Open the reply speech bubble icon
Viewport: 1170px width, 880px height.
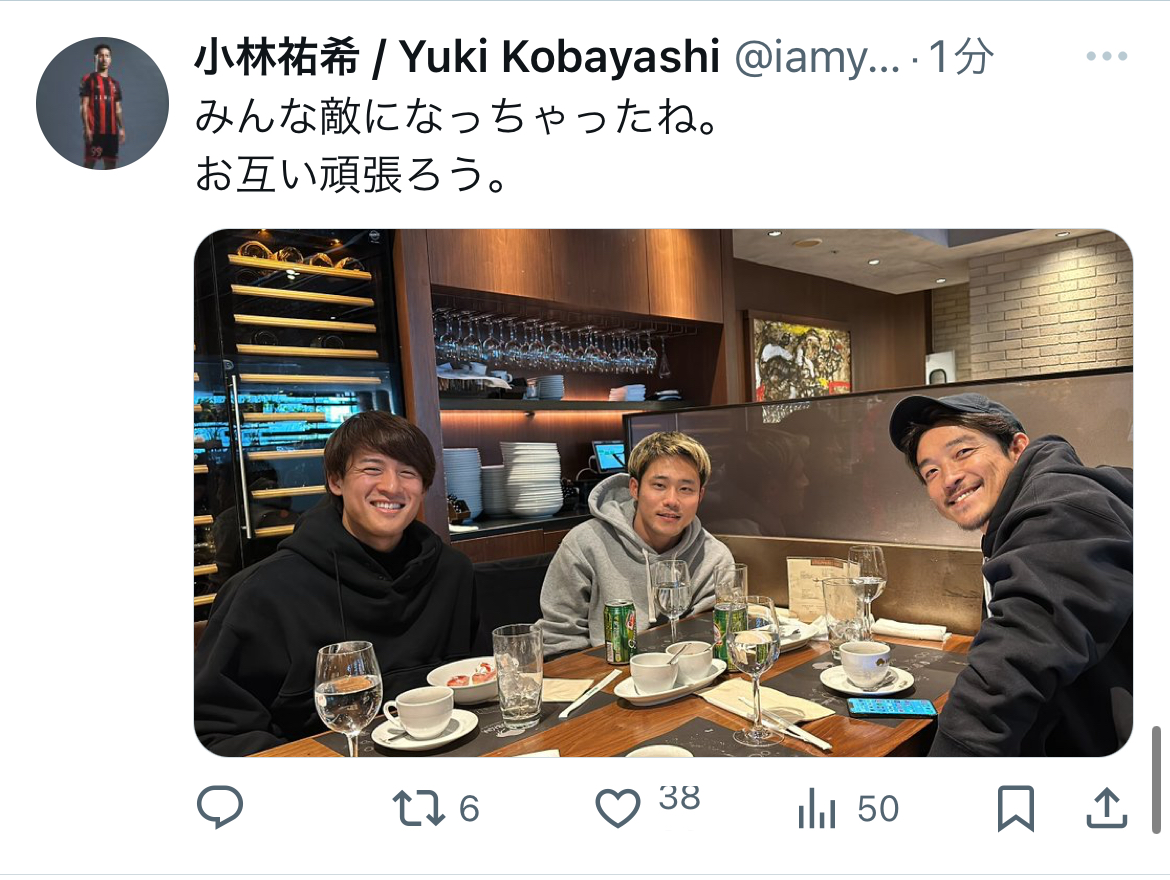click(219, 807)
